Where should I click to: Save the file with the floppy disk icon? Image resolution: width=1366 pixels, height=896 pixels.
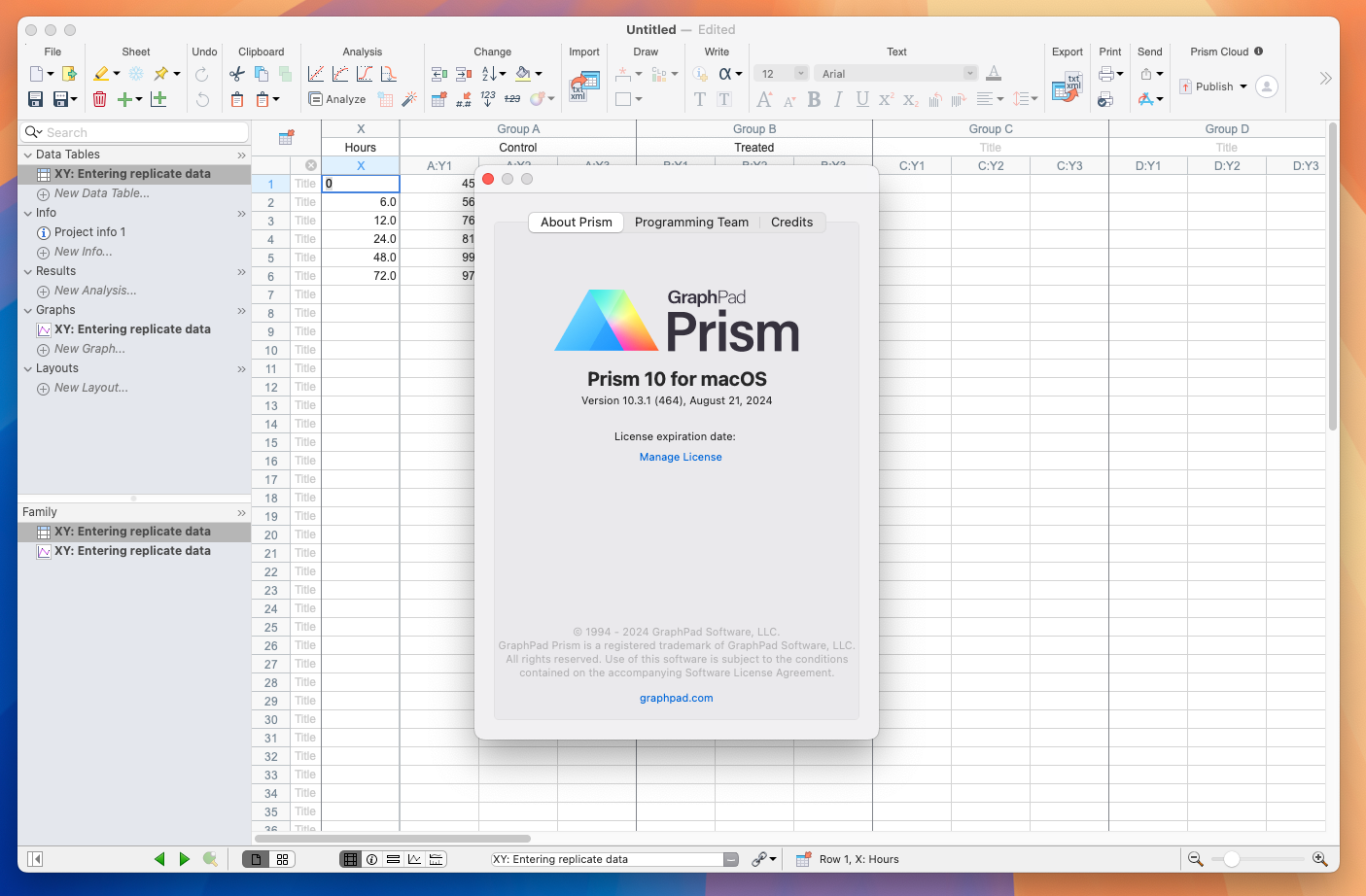tap(35, 99)
